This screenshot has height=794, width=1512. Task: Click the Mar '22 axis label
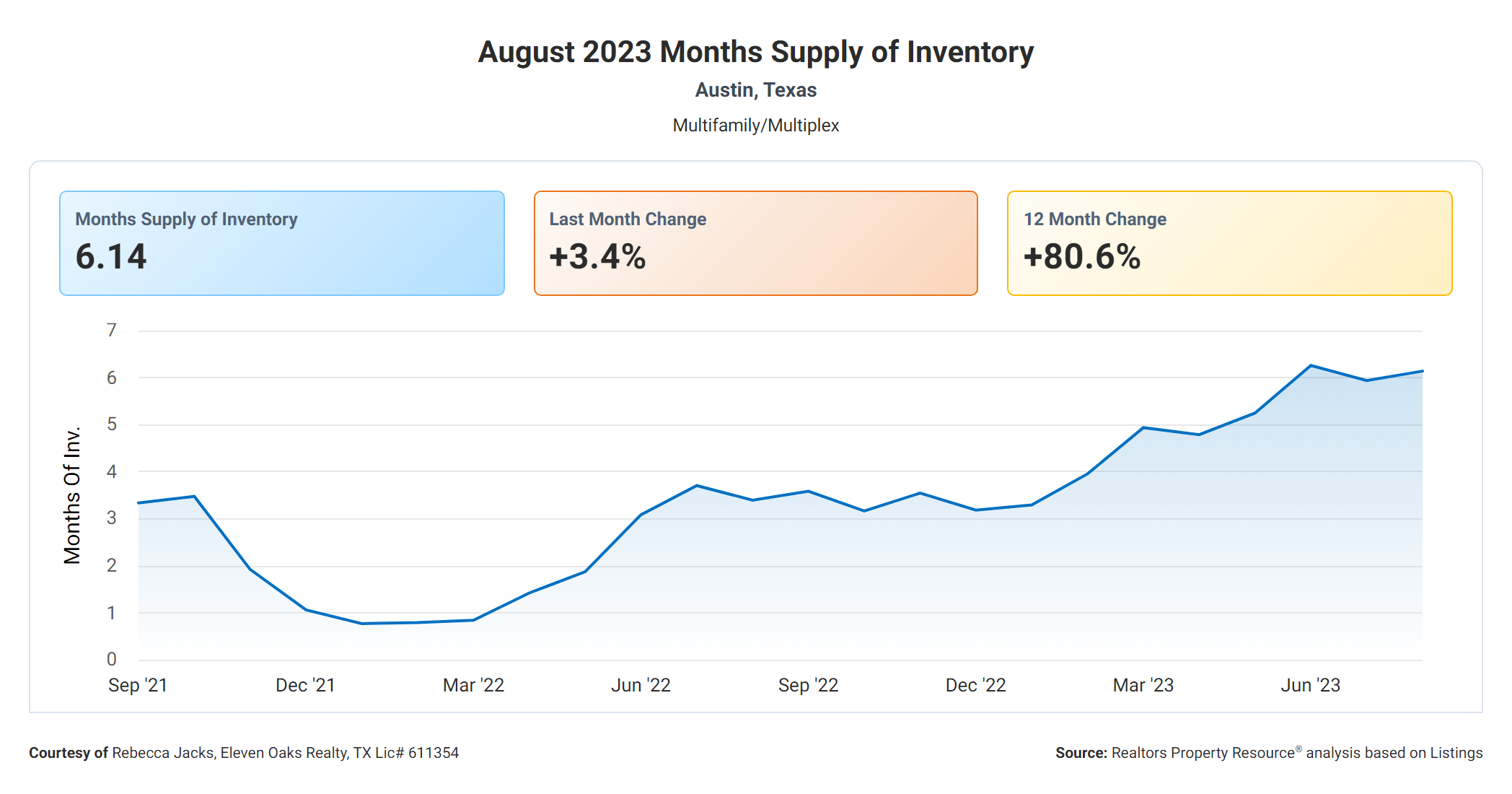click(473, 685)
